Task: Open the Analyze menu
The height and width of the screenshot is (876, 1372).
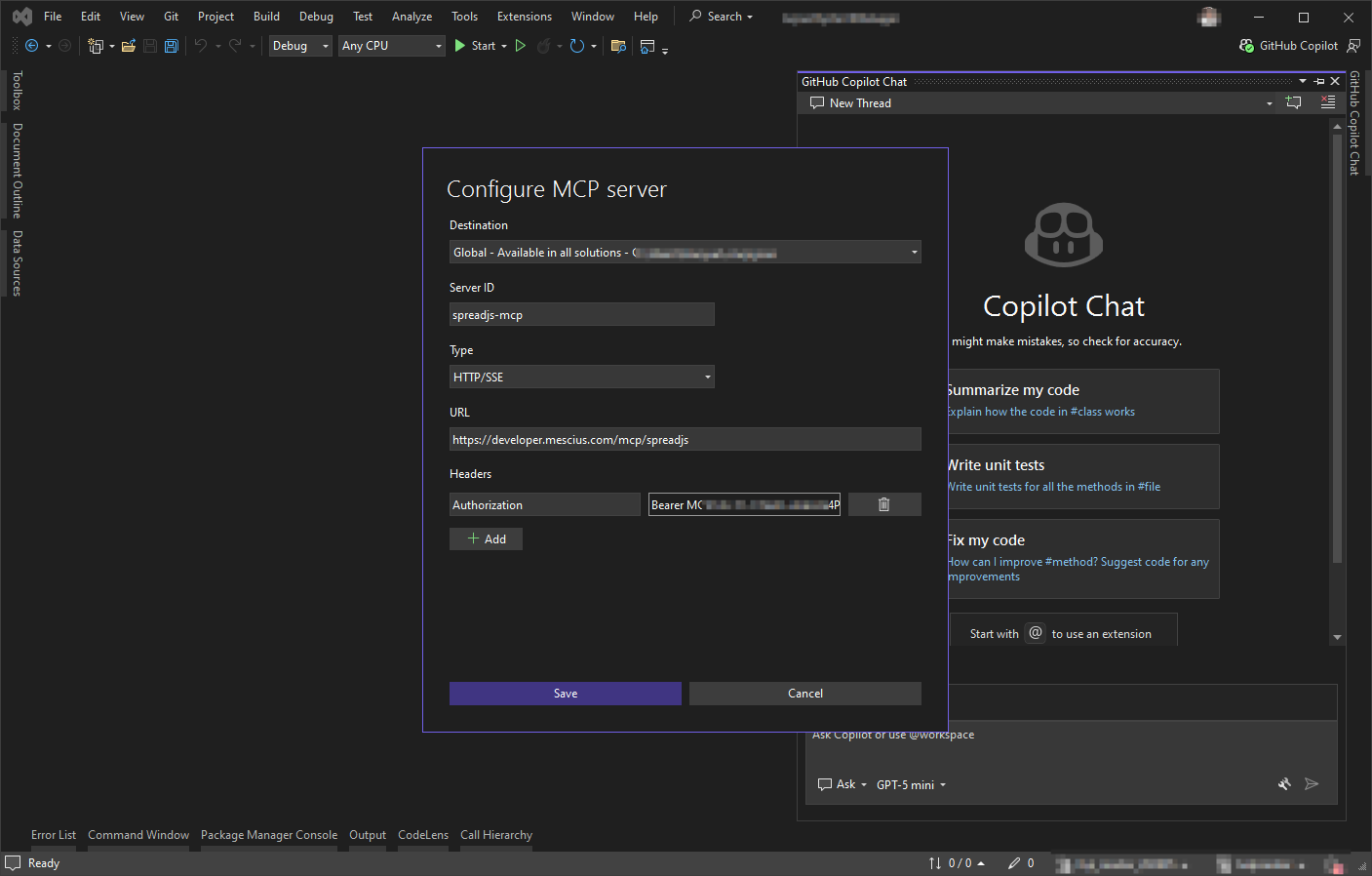Action: tap(412, 17)
